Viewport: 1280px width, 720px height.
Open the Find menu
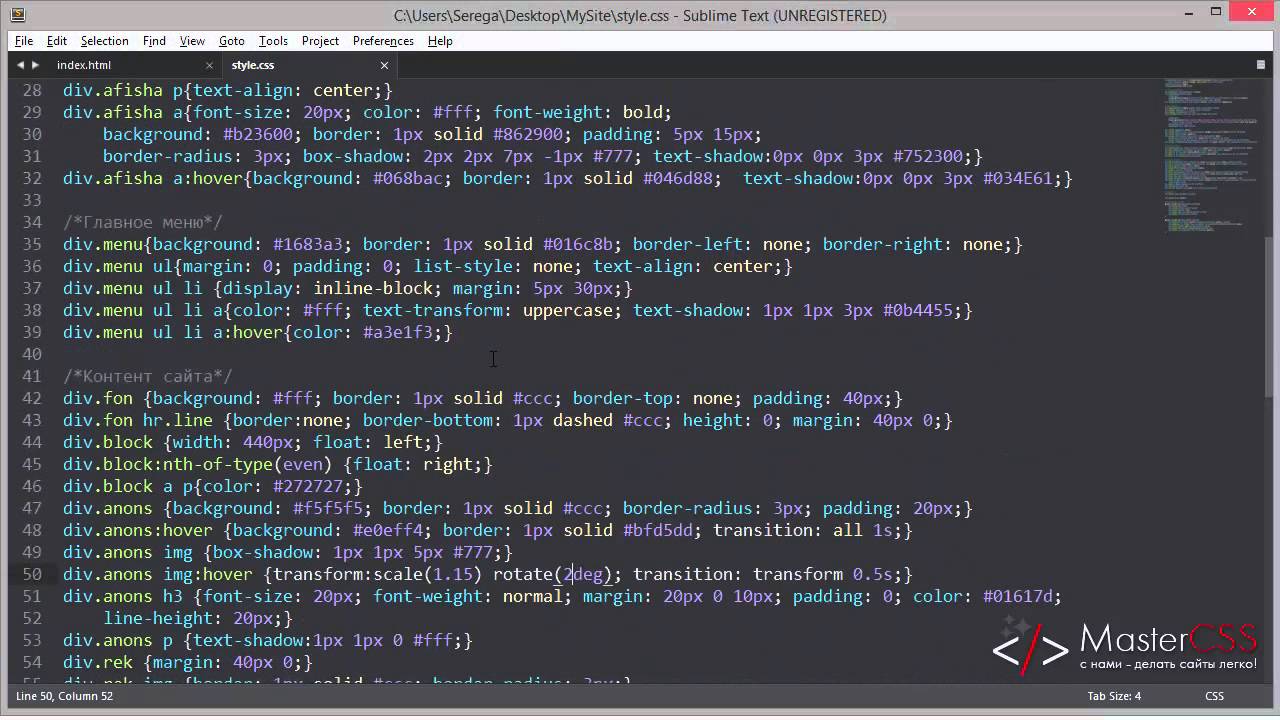[x=154, y=41]
